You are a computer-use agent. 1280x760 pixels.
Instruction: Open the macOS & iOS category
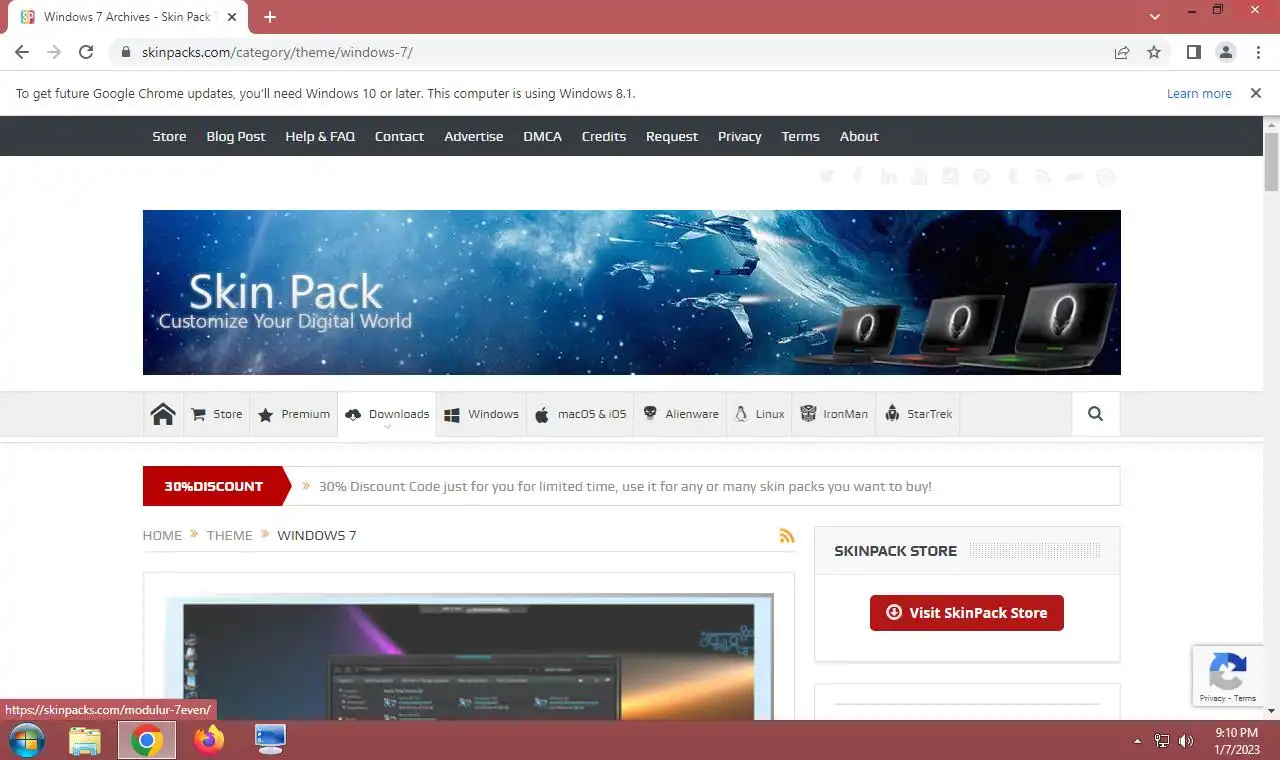(x=581, y=414)
